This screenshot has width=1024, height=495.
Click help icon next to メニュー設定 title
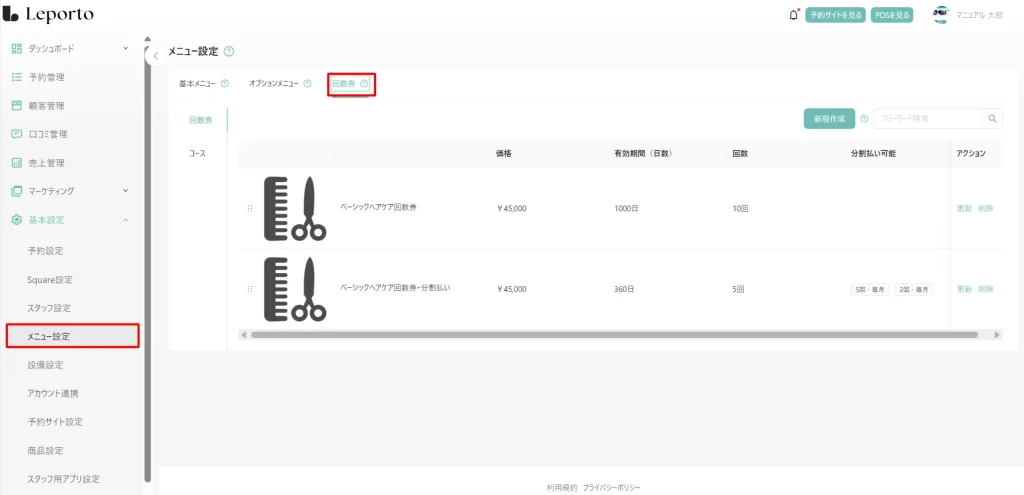229,51
